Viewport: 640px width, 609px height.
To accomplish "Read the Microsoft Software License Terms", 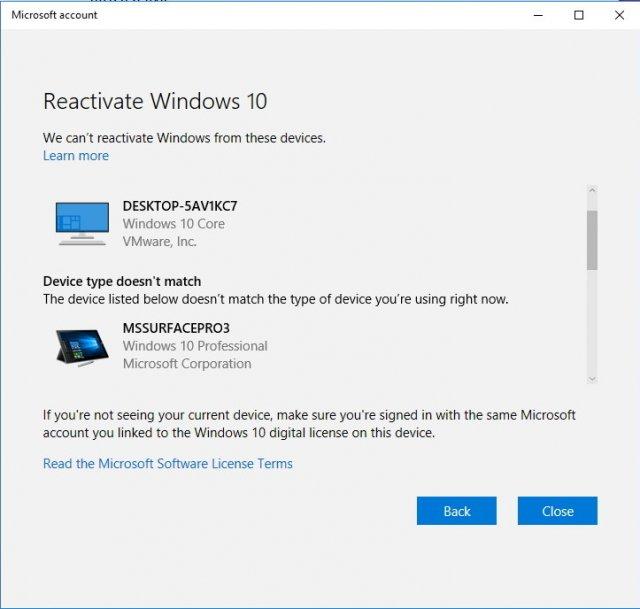I will pyautogui.click(x=168, y=464).
